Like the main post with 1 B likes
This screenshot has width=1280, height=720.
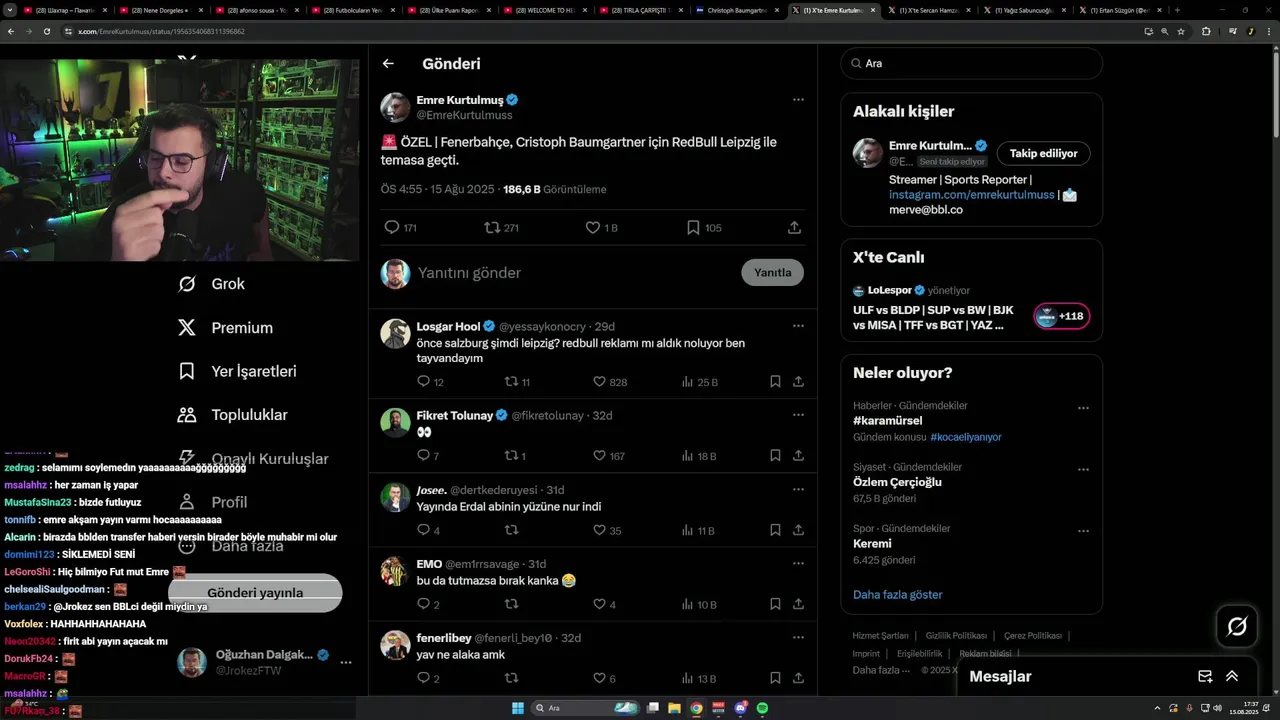tap(593, 227)
